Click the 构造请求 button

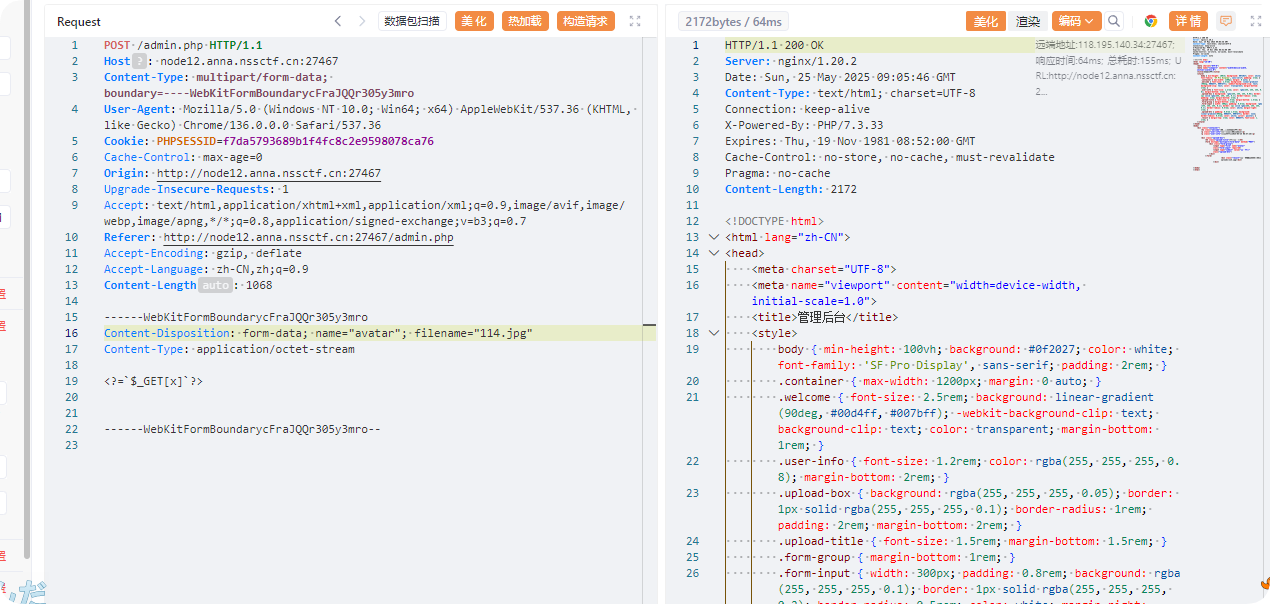click(585, 21)
